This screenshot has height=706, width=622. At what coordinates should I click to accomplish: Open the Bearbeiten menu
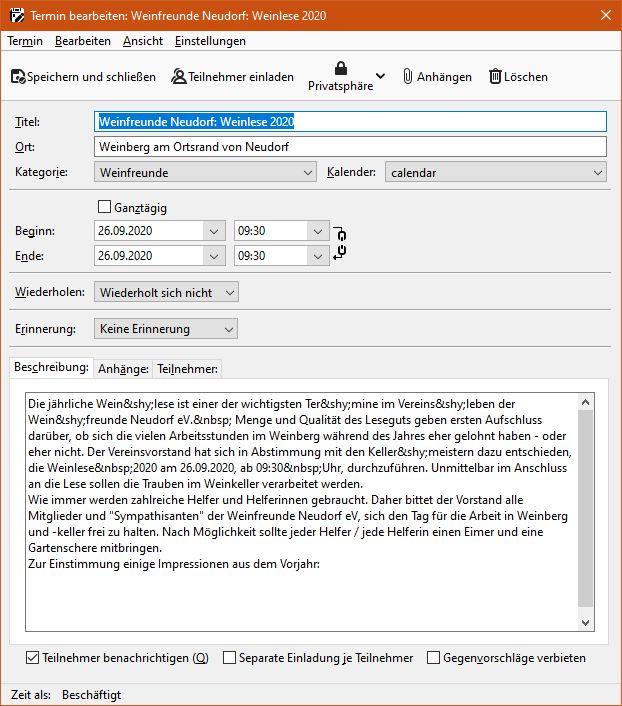83,41
